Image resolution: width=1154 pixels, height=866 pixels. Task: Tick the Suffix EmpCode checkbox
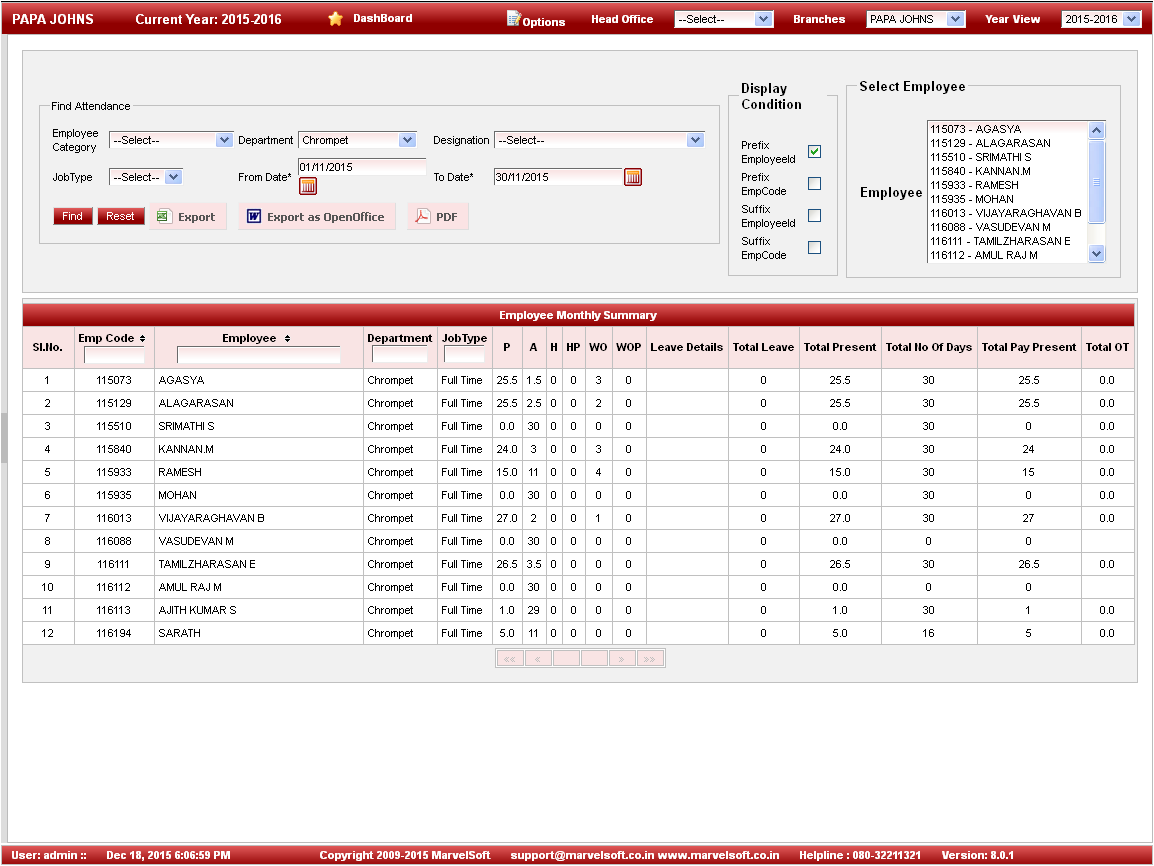click(x=814, y=248)
